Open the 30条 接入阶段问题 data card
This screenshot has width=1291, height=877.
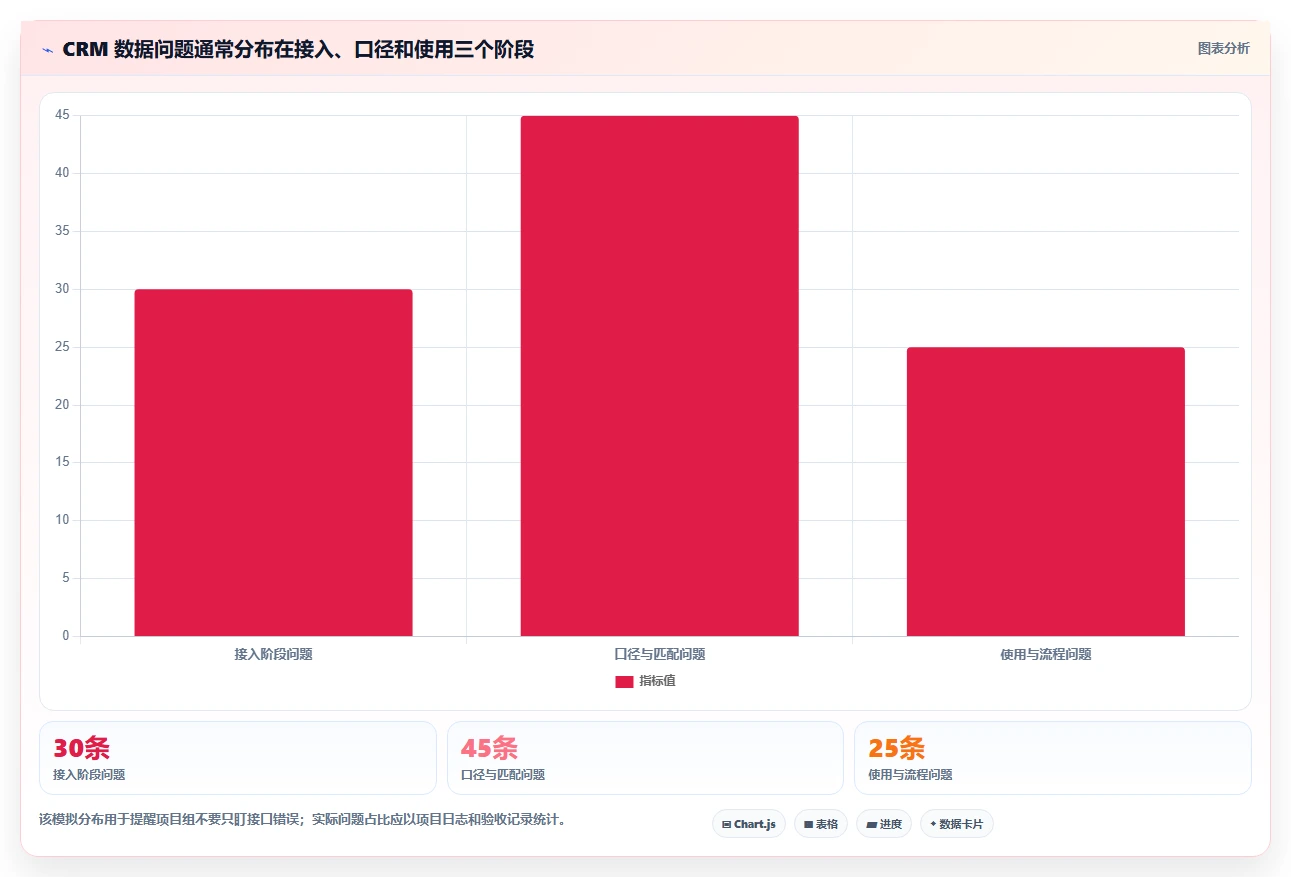coord(238,758)
